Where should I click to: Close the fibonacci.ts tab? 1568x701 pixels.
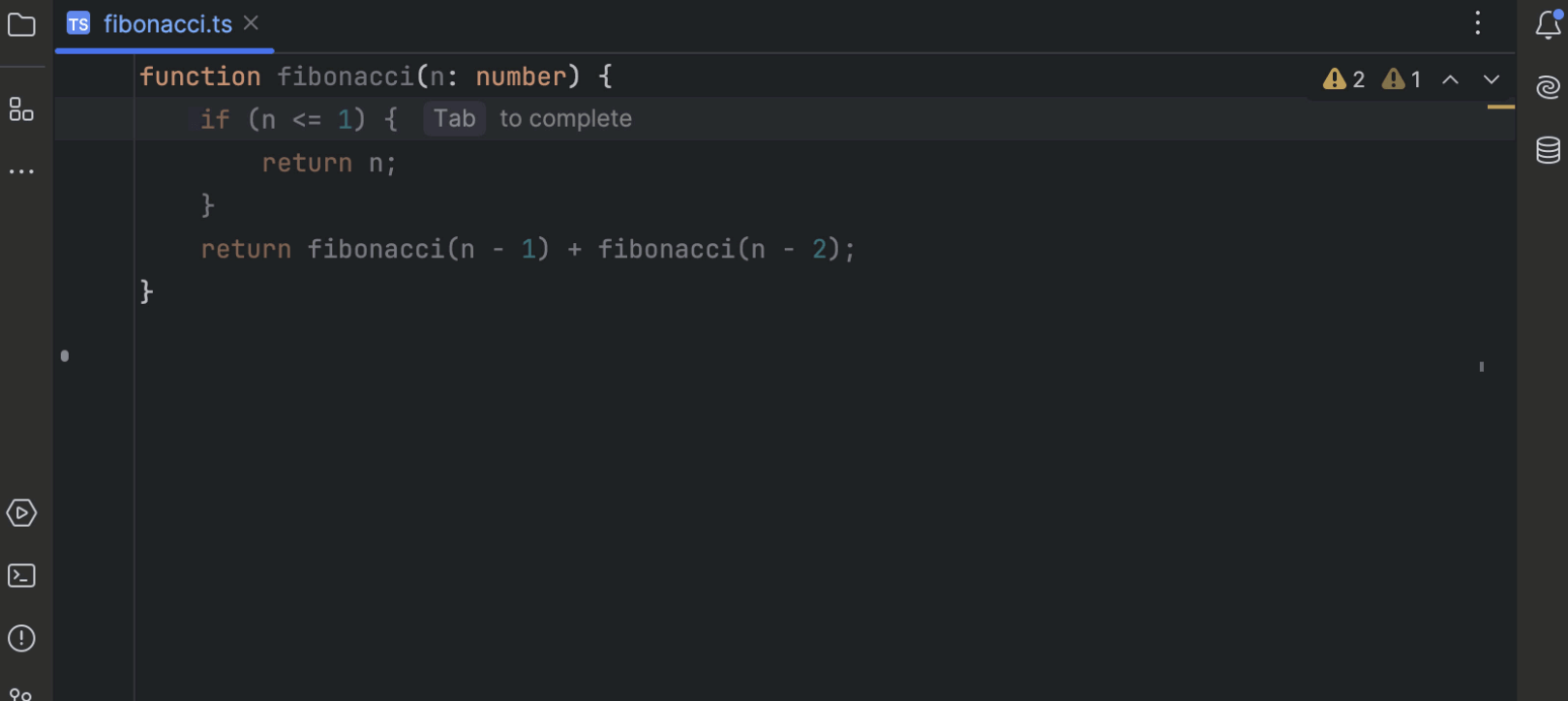[252, 23]
